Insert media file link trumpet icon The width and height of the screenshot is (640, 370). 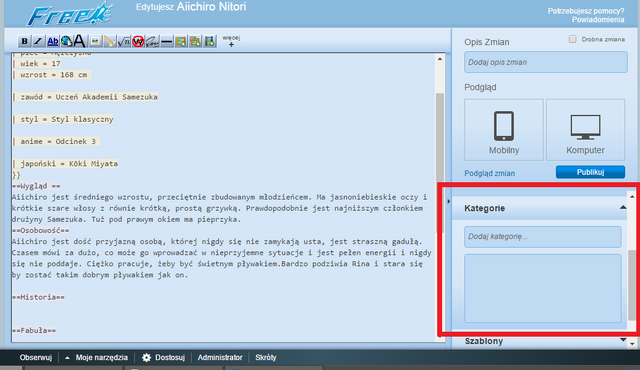coord(109,41)
